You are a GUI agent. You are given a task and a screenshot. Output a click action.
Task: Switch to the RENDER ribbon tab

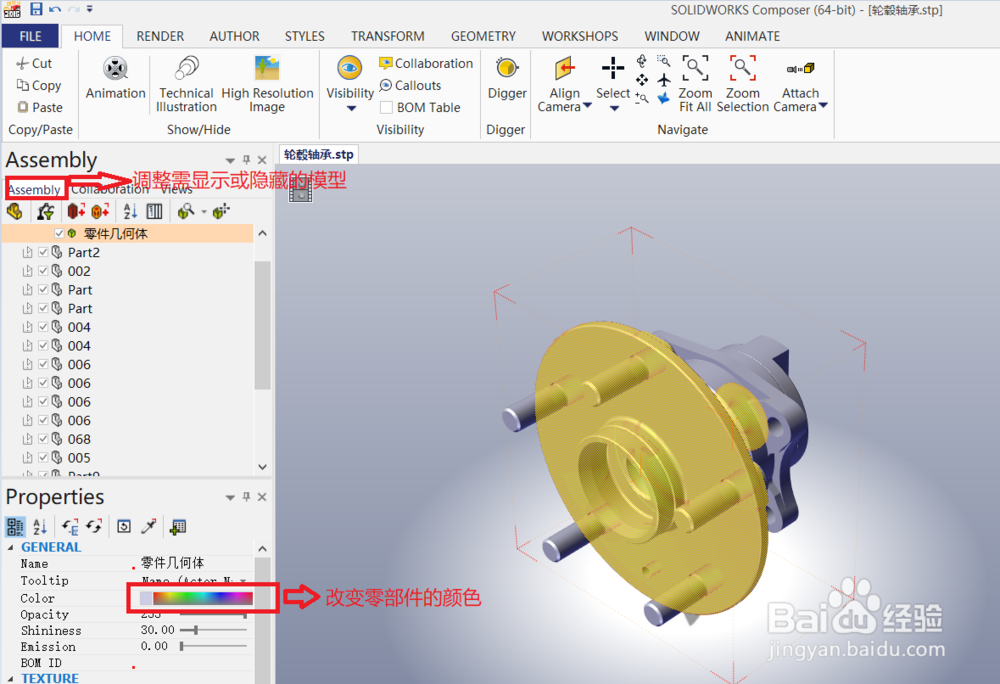pyautogui.click(x=160, y=36)
